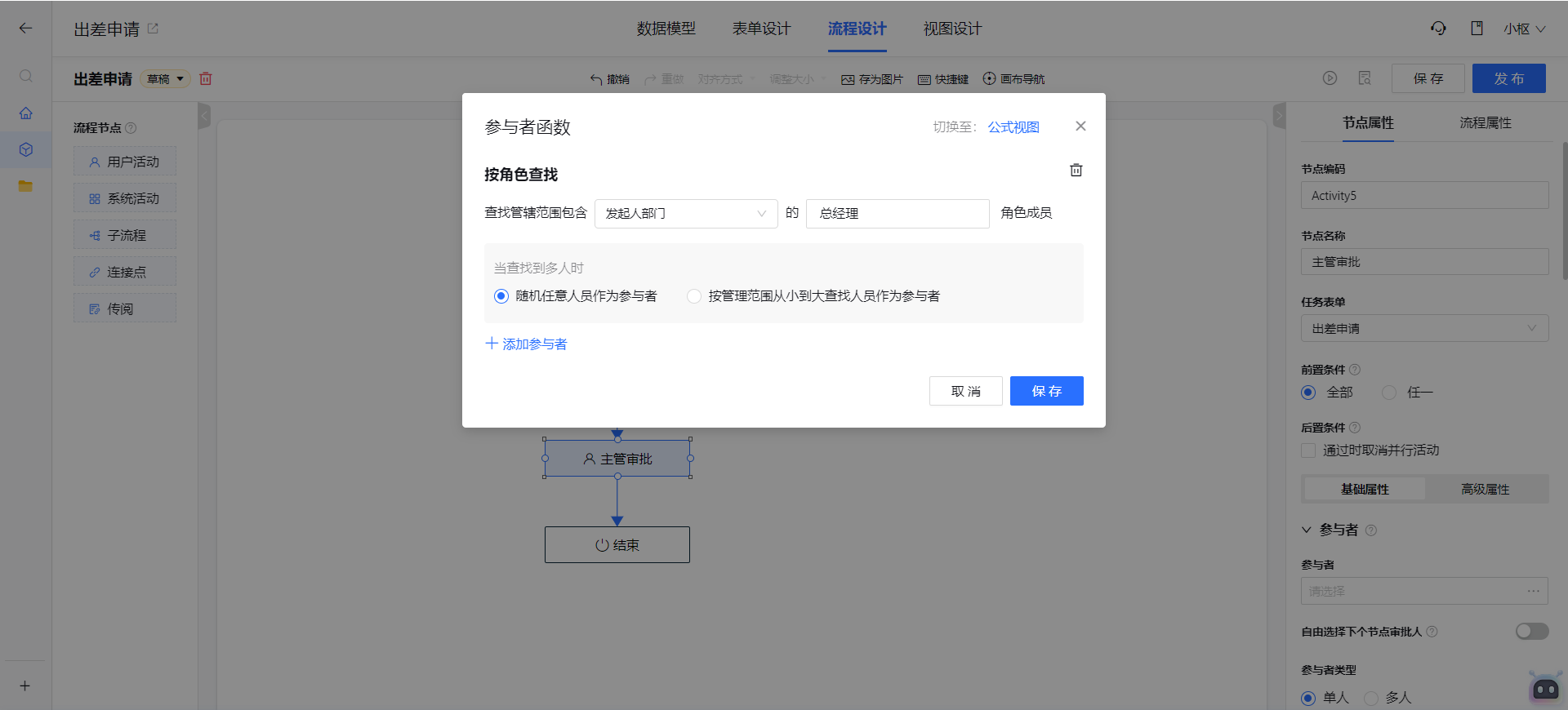Click the 节点名称 主管审批 field
Viewport: 1568px width, 710px height.
(x=1424, y=262)
